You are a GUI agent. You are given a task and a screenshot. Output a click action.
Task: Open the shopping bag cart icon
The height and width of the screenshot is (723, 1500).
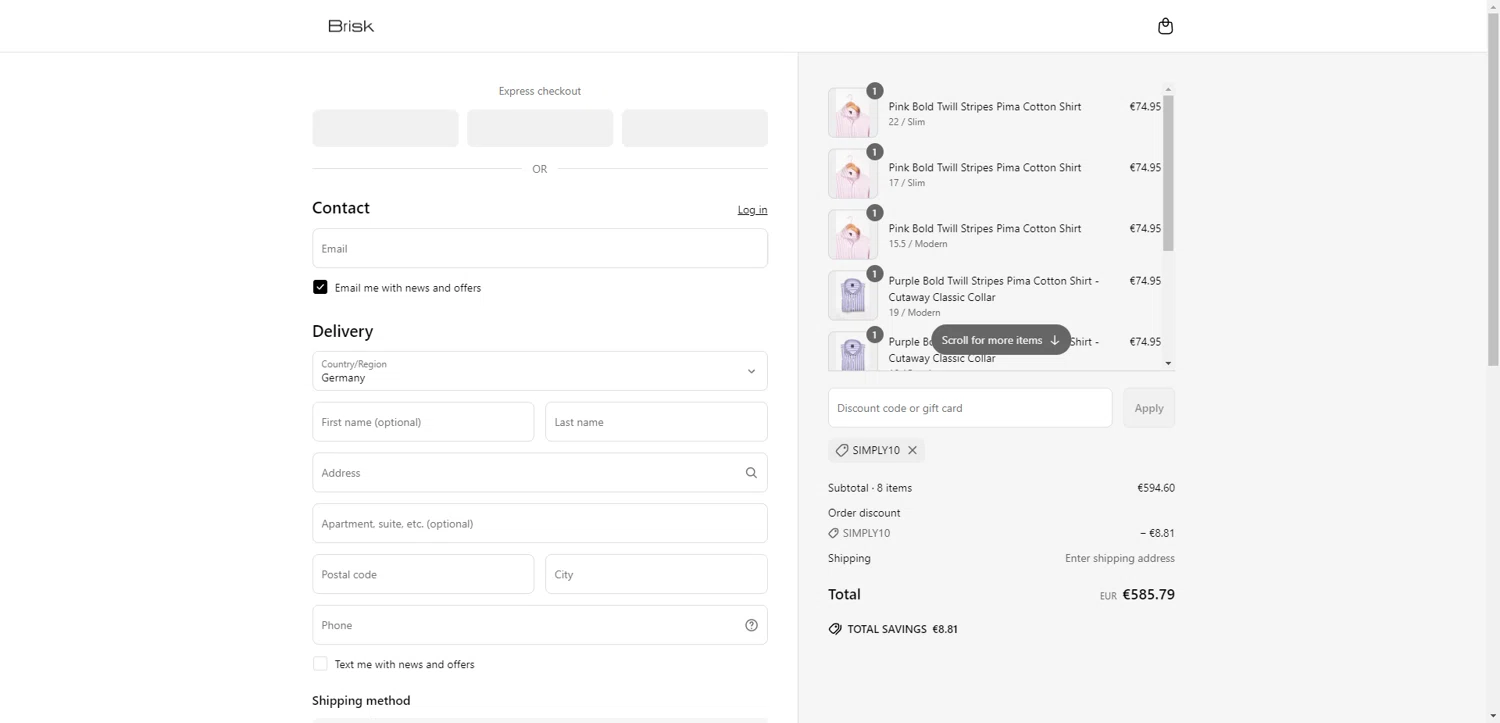1165,26
